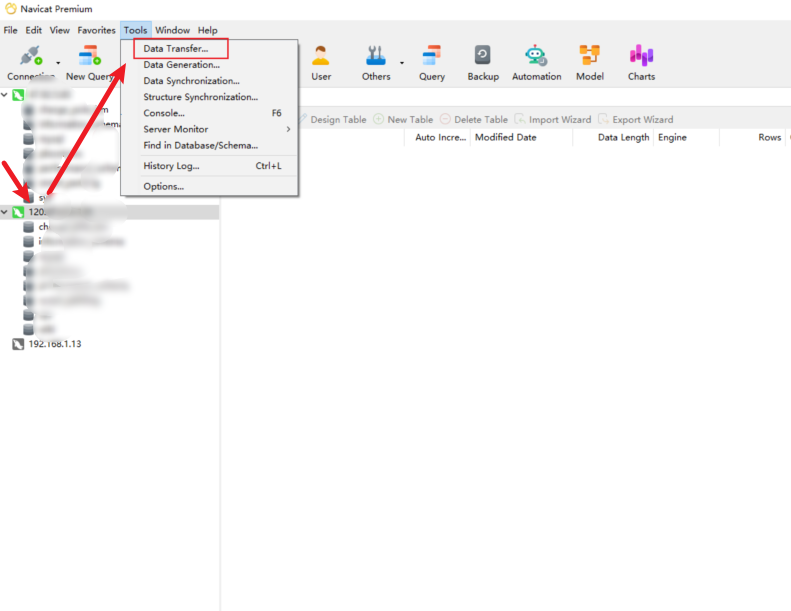Click the Navicat Premium app logo
This screenshot has height=611, width=791.
coord(11,9)
